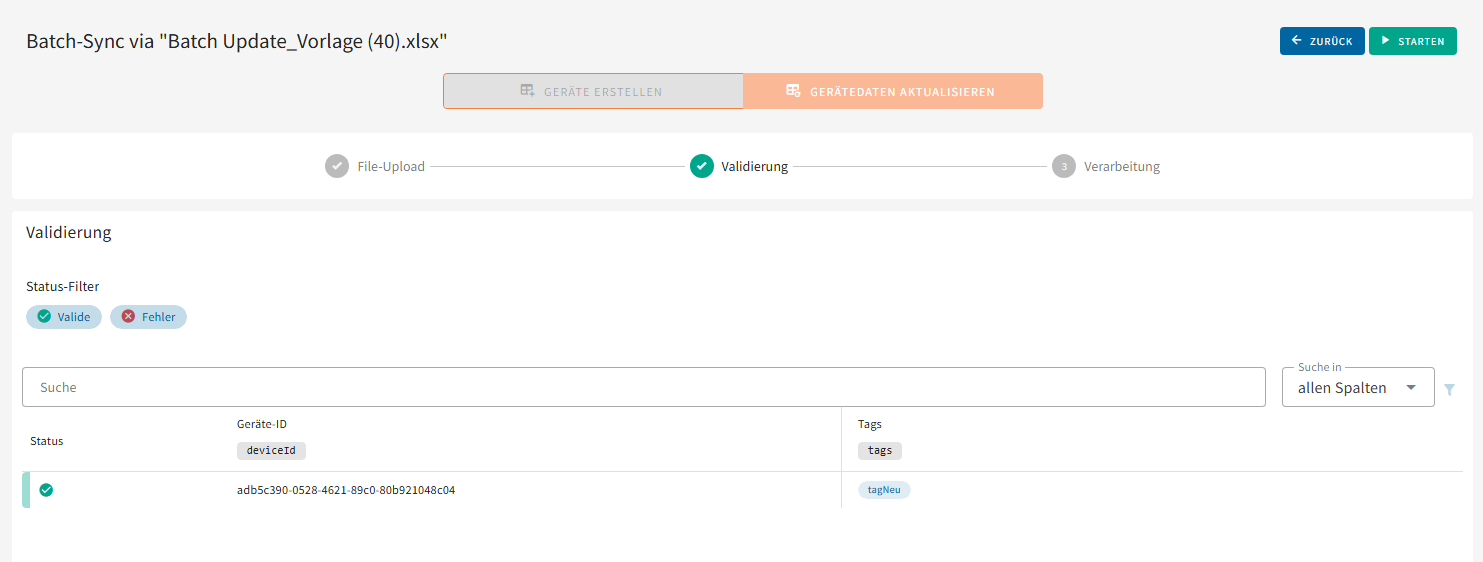Click the table icon in Geräte erstellen tab

527,91
